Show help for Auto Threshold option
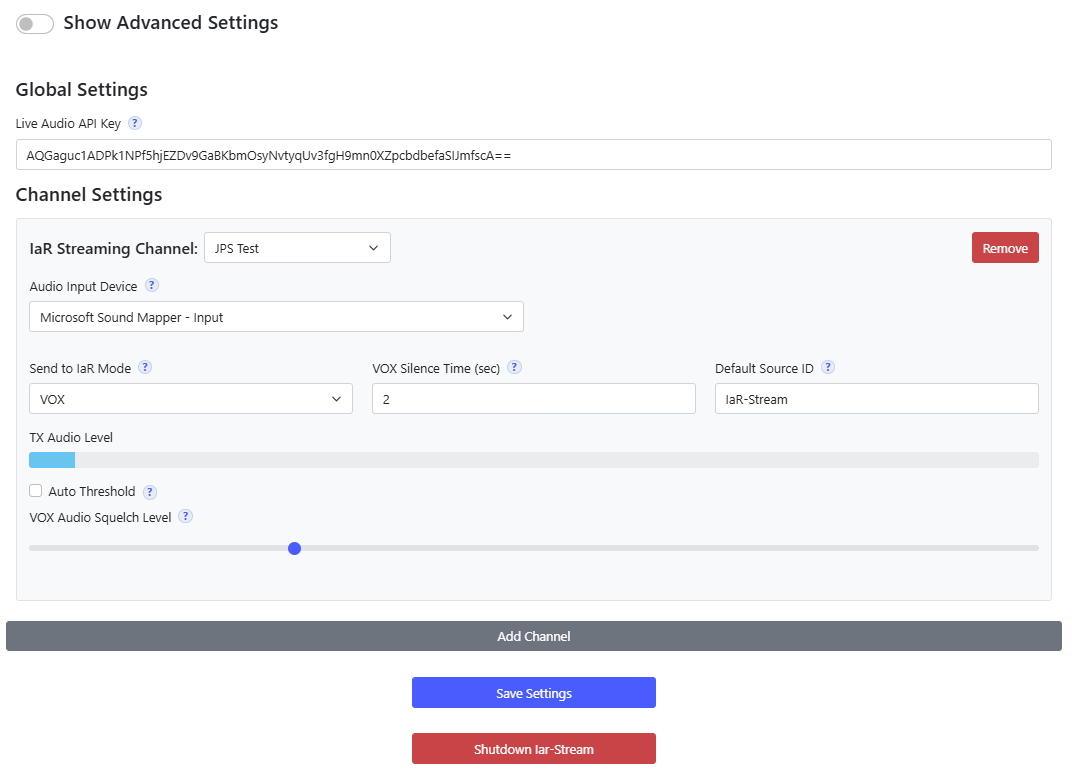This screenshot has width=1072, height=771. point(150,492)
